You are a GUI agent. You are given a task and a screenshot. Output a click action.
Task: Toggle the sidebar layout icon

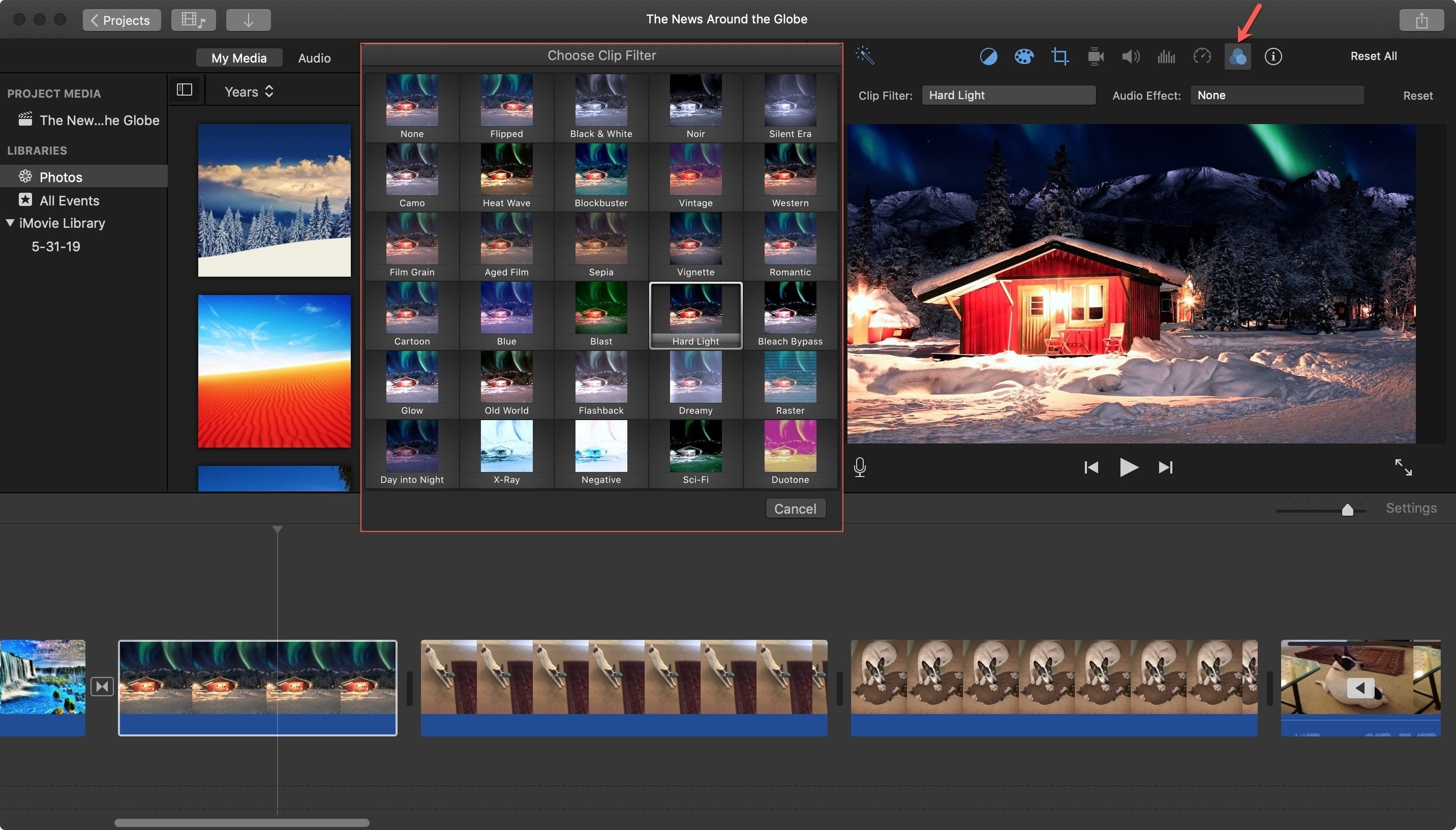click(185, 90)
